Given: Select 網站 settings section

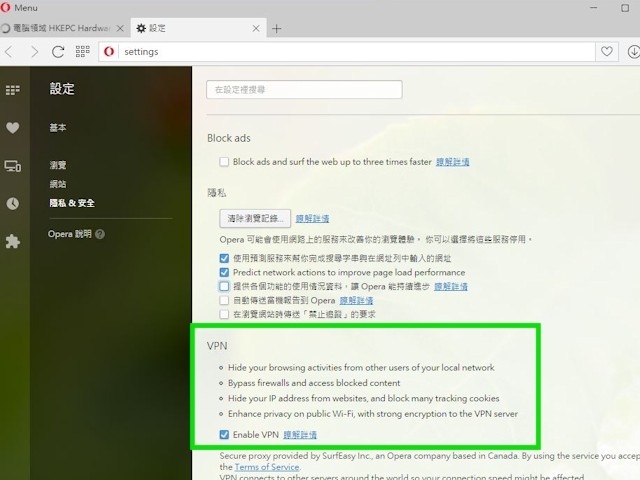Looking at the screenshot, I should [x=58, y=184].
